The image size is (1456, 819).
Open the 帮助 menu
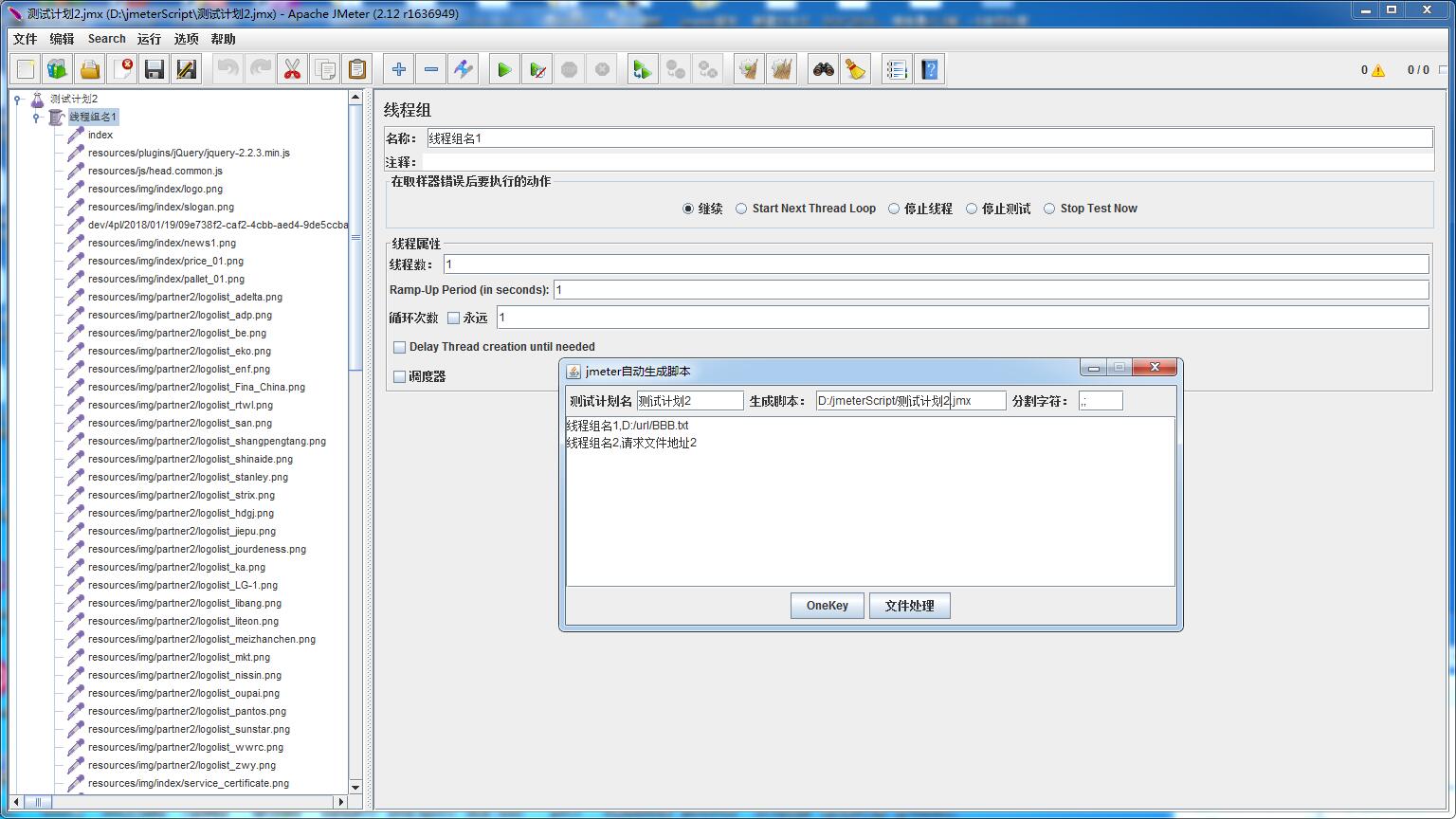(x=223, y=39)
